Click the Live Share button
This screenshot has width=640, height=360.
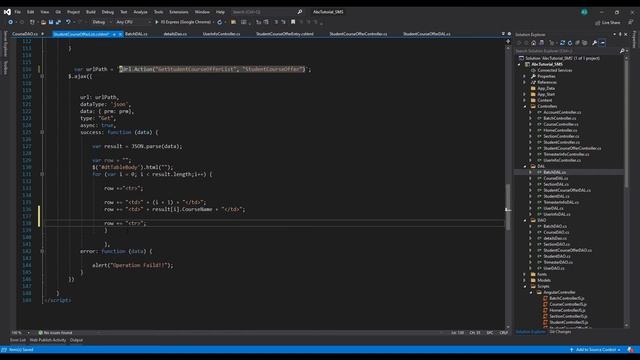coord(608,22)
